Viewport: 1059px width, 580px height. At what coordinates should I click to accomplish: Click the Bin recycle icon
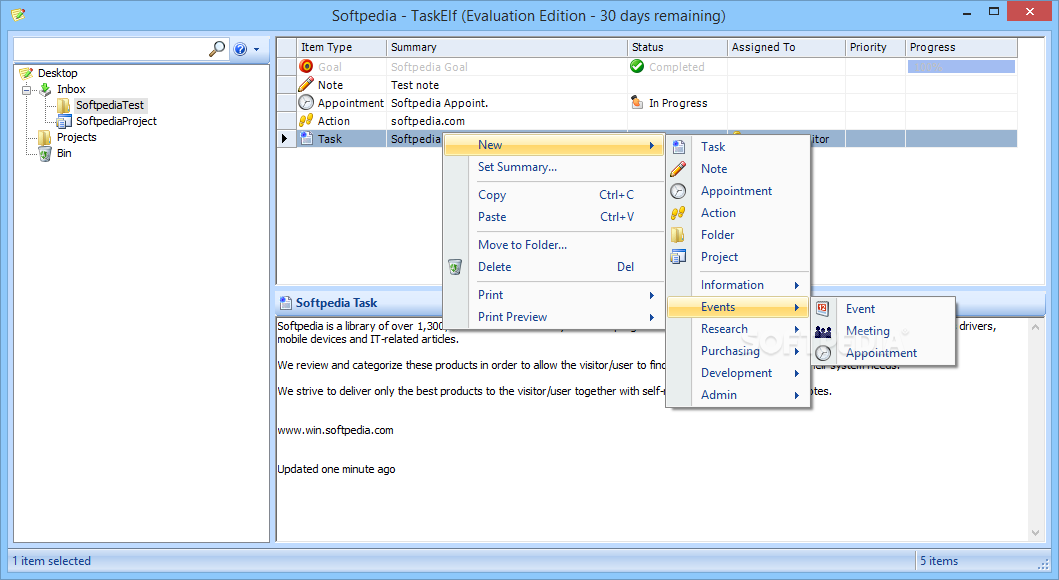(45, 153)
